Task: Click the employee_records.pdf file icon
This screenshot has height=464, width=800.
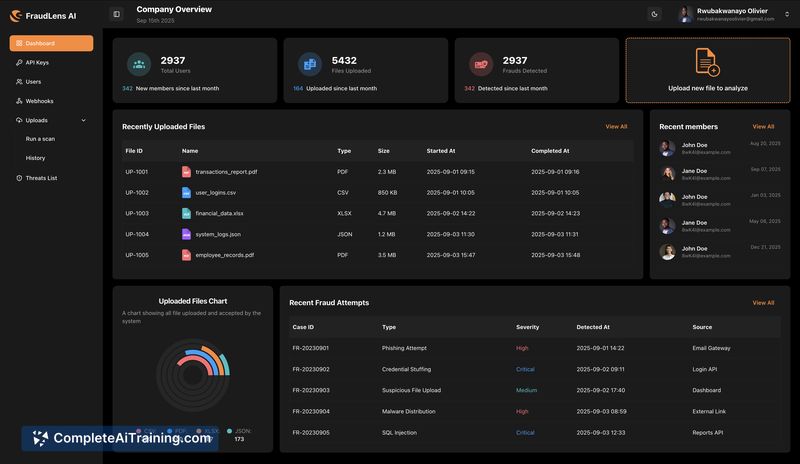Action: [186, 255]
